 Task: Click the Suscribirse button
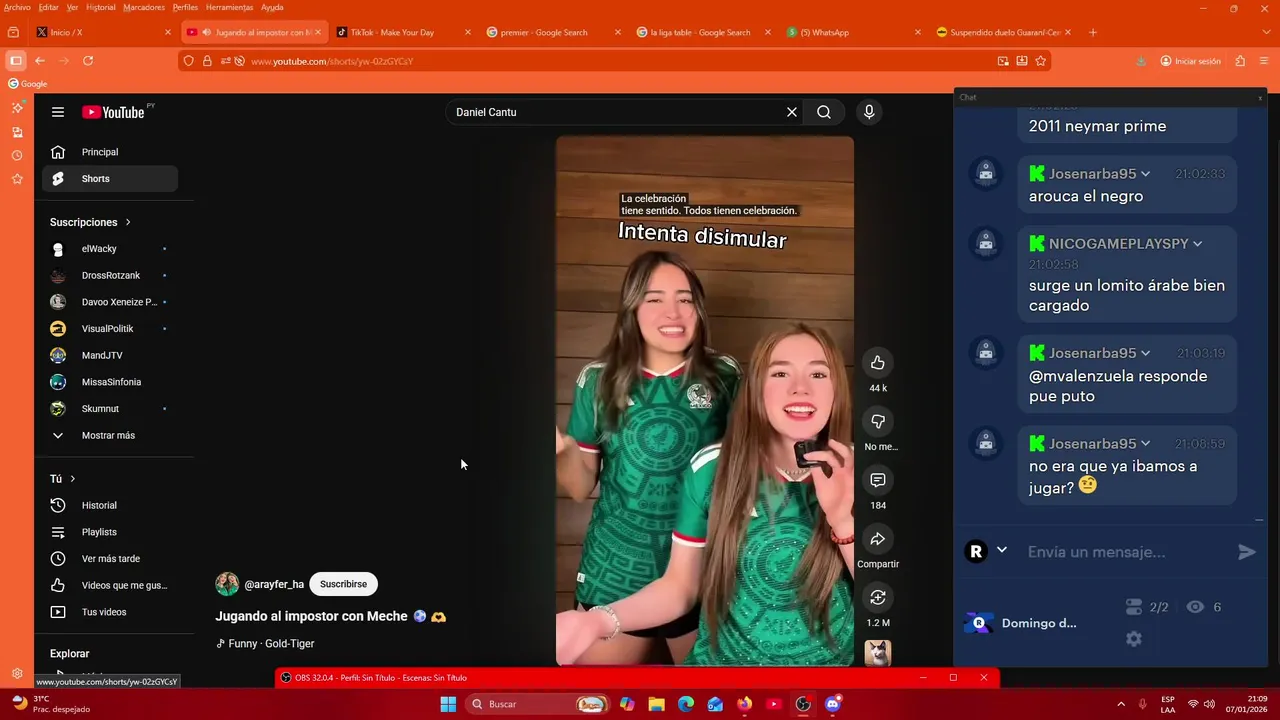[x=343, y=584]
